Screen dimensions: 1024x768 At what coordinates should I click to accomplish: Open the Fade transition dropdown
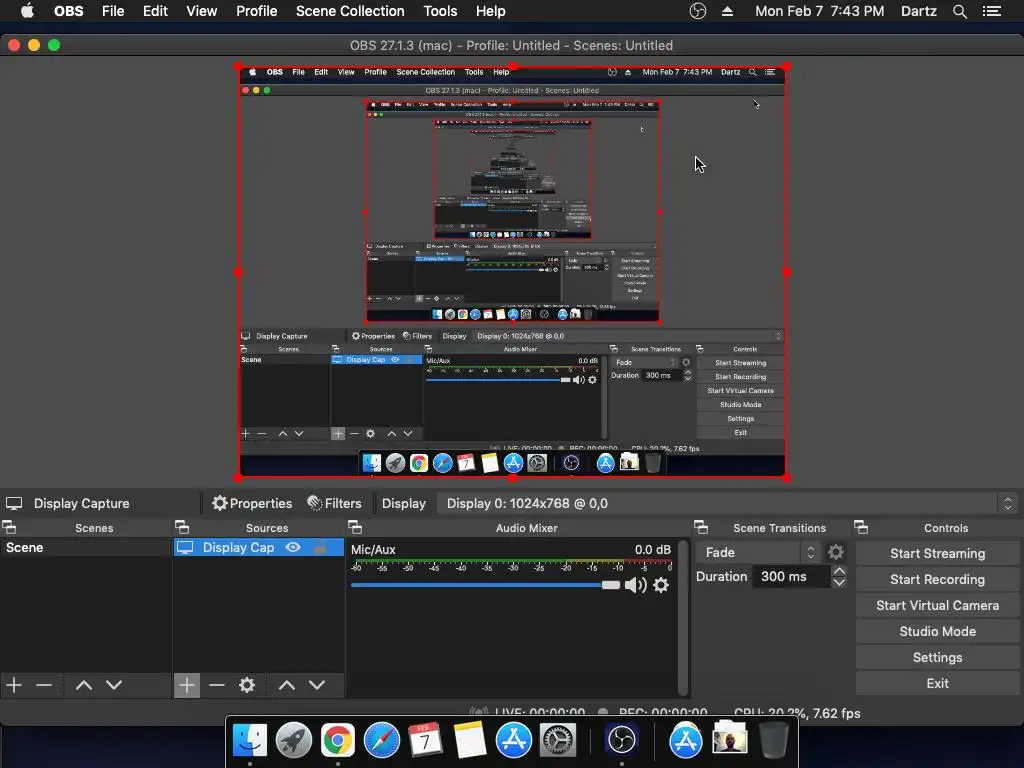[758, 552]
